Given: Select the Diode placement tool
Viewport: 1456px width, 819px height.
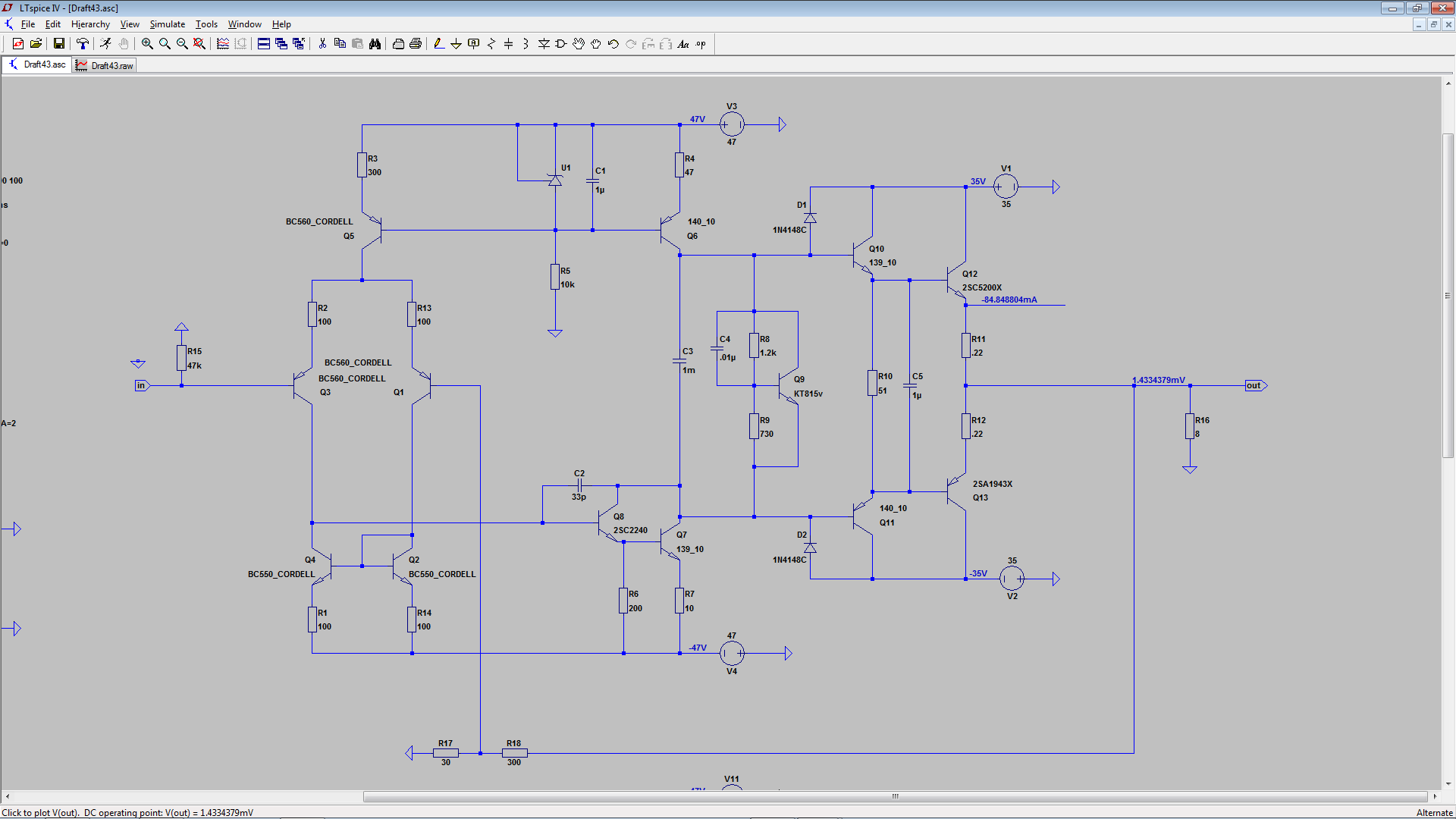Looking at the screenshot, I should [544, 44].
